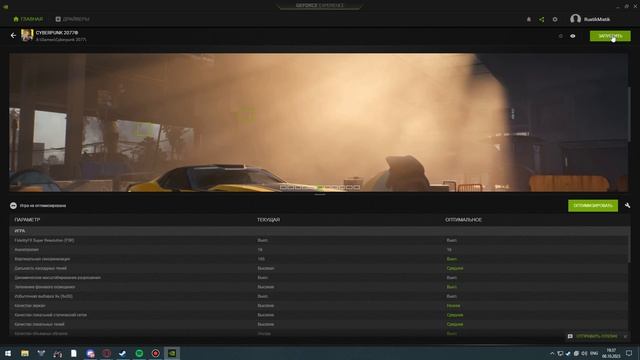Open notifications bell icon

pyautogui.click(x=529, y=19)
